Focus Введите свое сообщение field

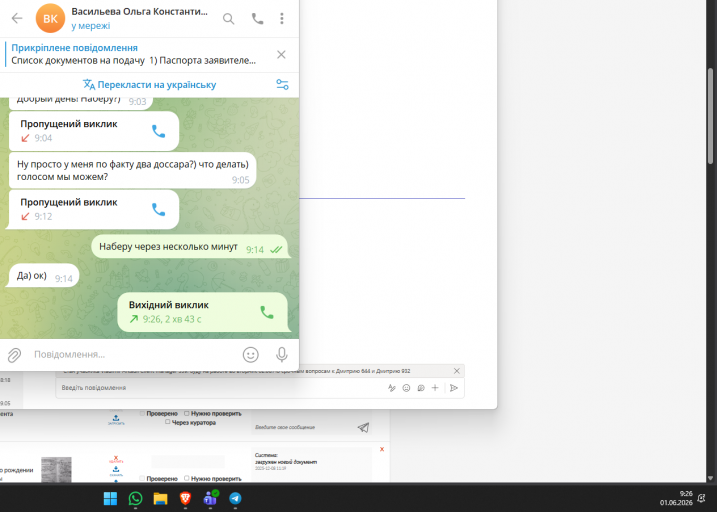[302, 427]
